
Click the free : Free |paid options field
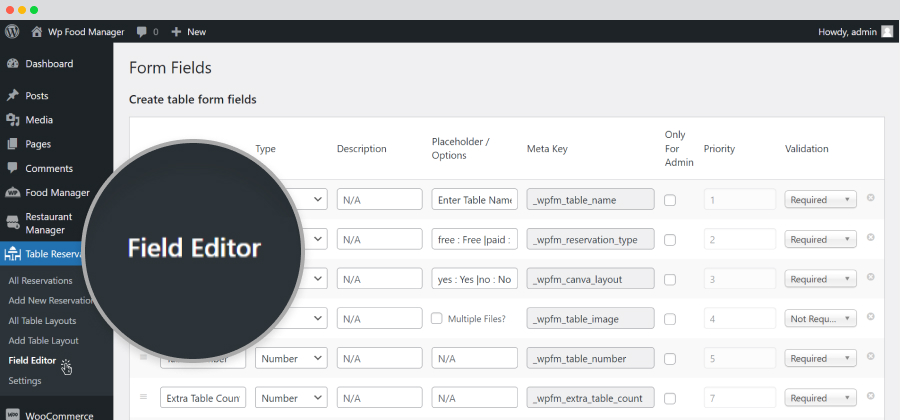[x=475, y=239]
